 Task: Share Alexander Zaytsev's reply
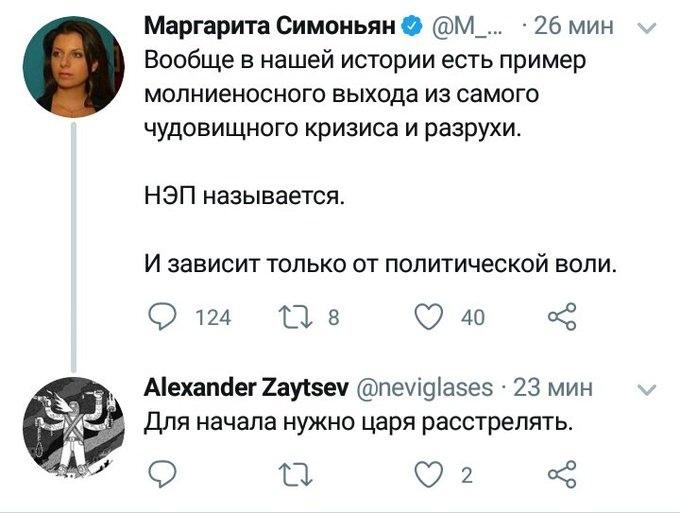(563, 472)
